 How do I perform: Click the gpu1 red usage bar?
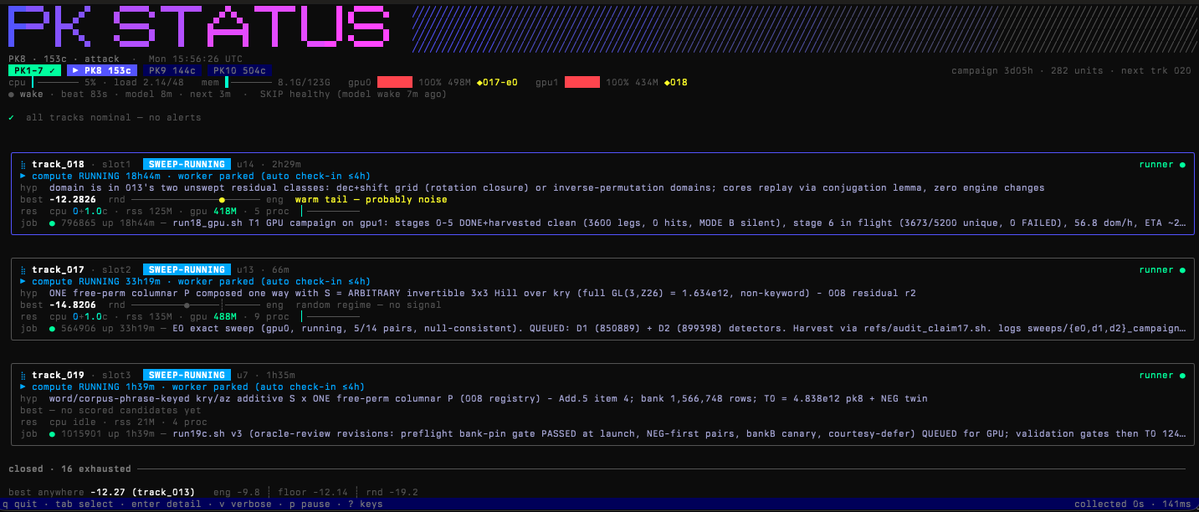[x=582, y=83]
